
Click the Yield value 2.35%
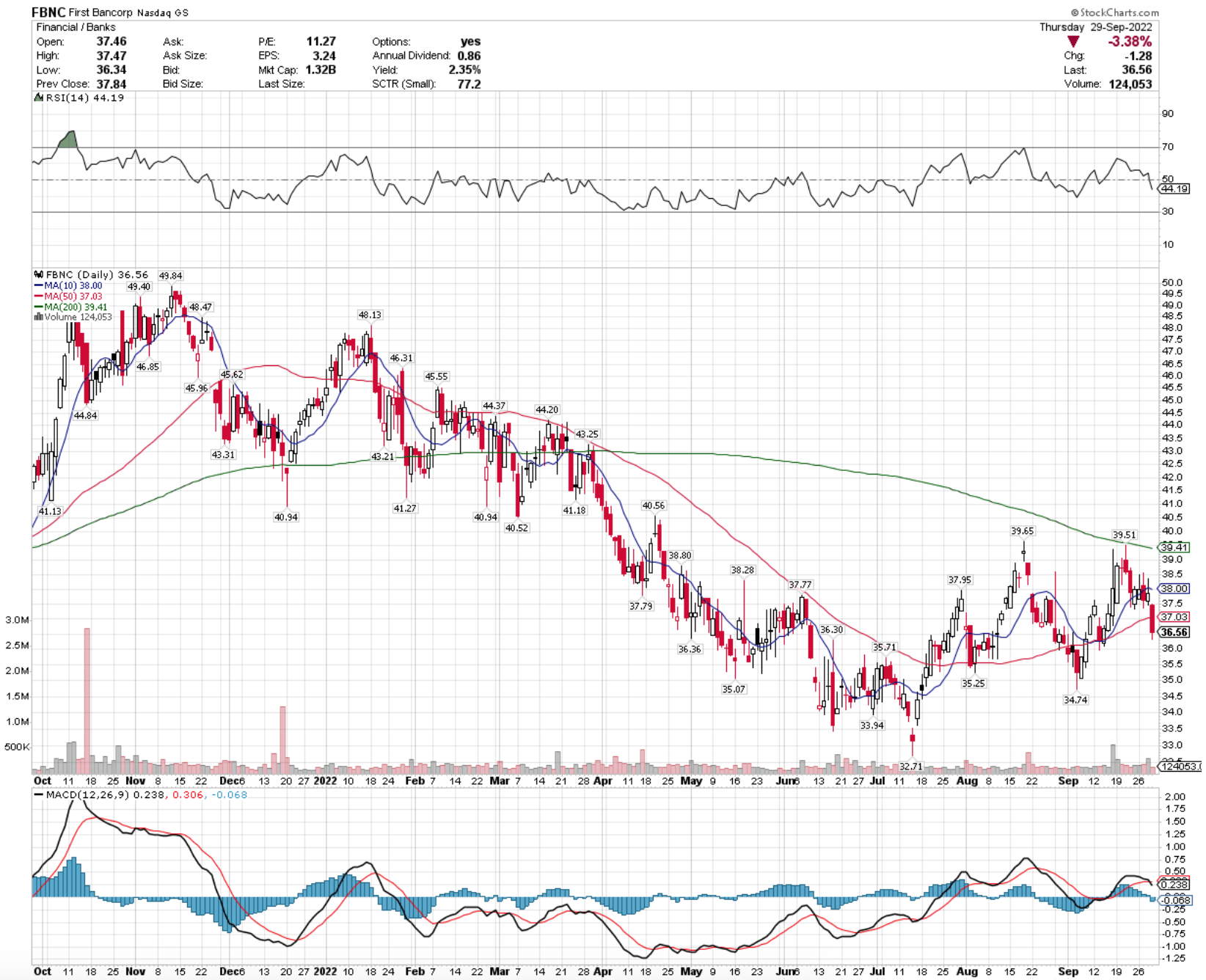click(x=465, y=70)
